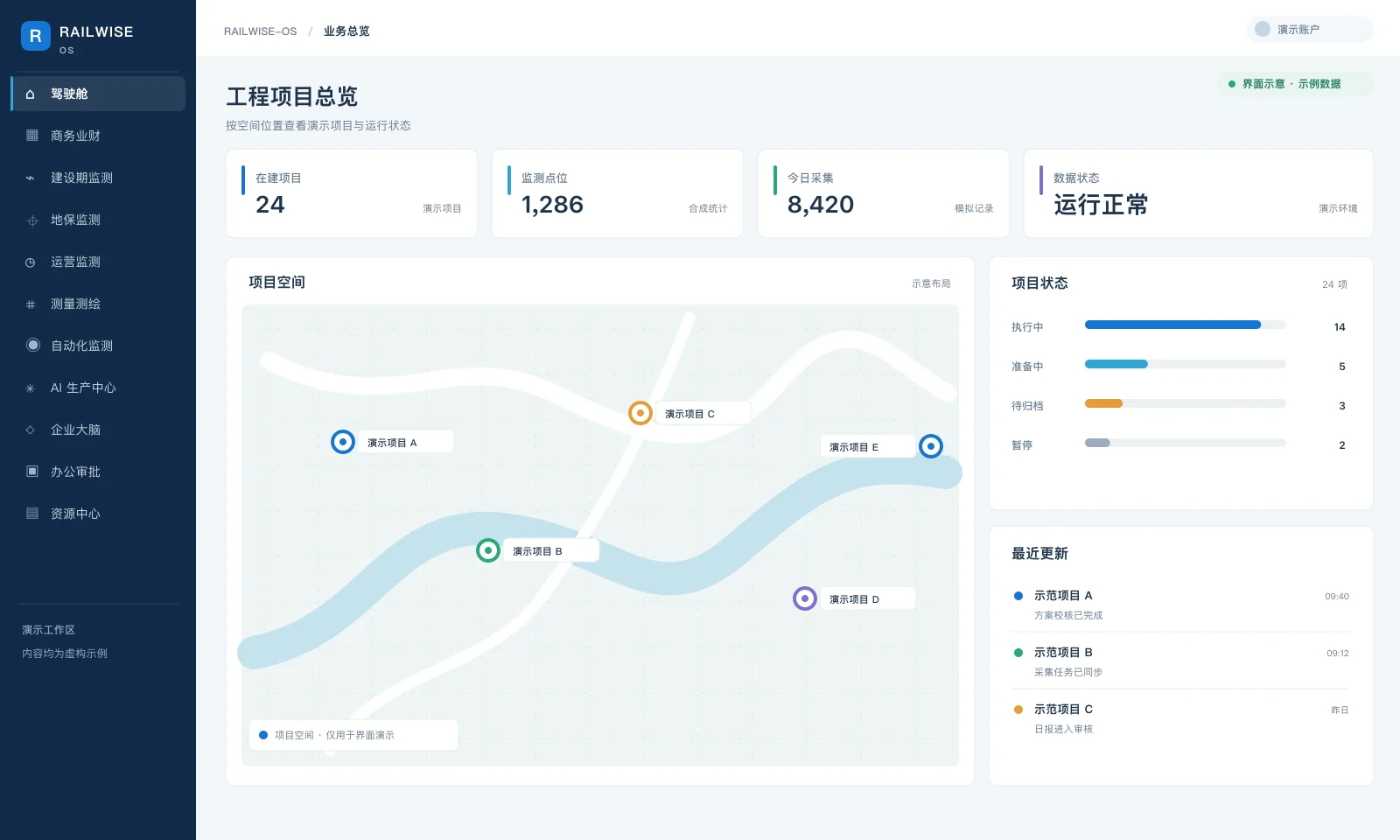Open the 示范项目 B update entry
The height and width of the screenshot is (840, 1400).
(x=1181, y=661)
